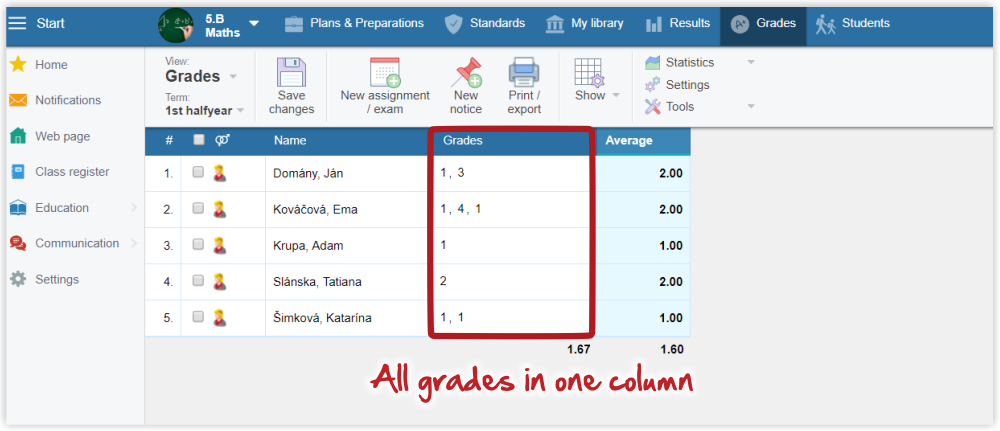Open Plans & Preparations tab
The width and height of the screenshot is (1000, 431).
pos(354,24)
